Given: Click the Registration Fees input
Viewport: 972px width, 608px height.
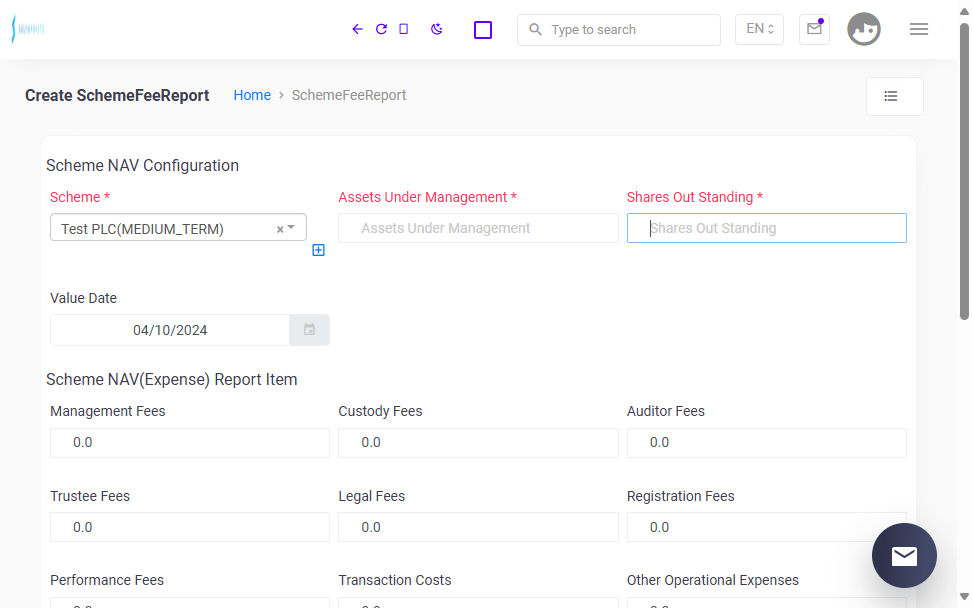Looking at the screenshot, I should tap(766, 527).
